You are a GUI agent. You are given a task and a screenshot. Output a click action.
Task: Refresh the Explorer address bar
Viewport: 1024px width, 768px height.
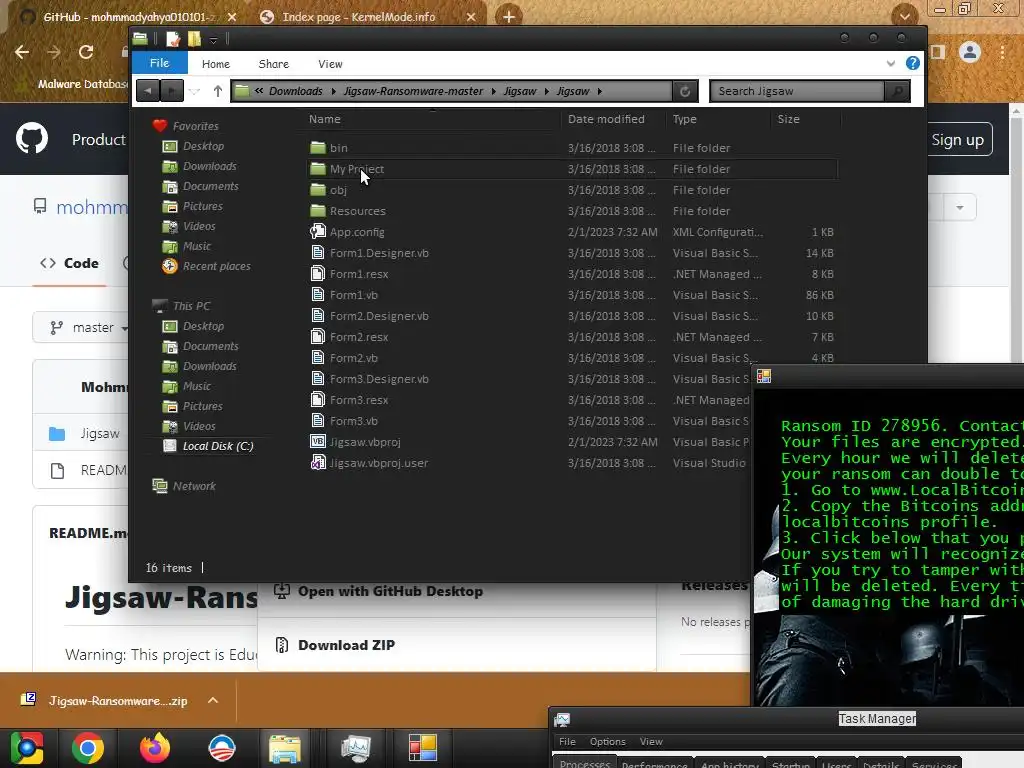(685, 91)
